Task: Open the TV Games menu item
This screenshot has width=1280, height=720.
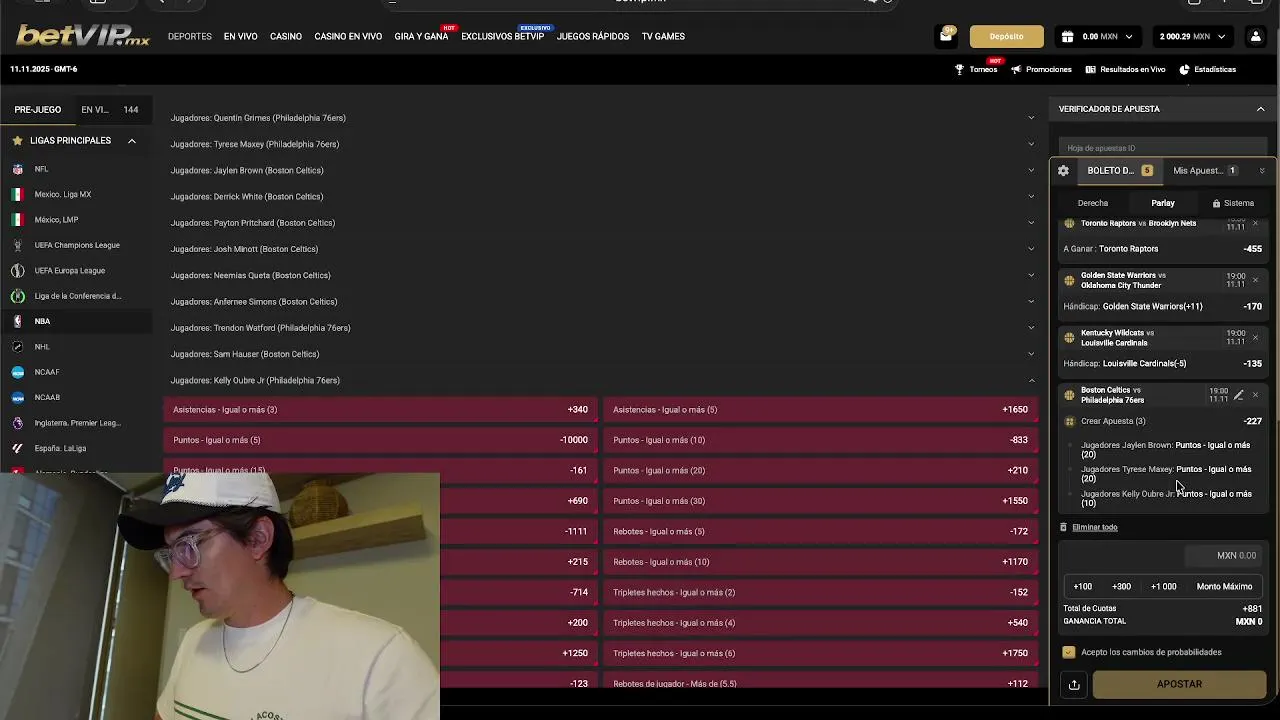Action: click(663, 36)
